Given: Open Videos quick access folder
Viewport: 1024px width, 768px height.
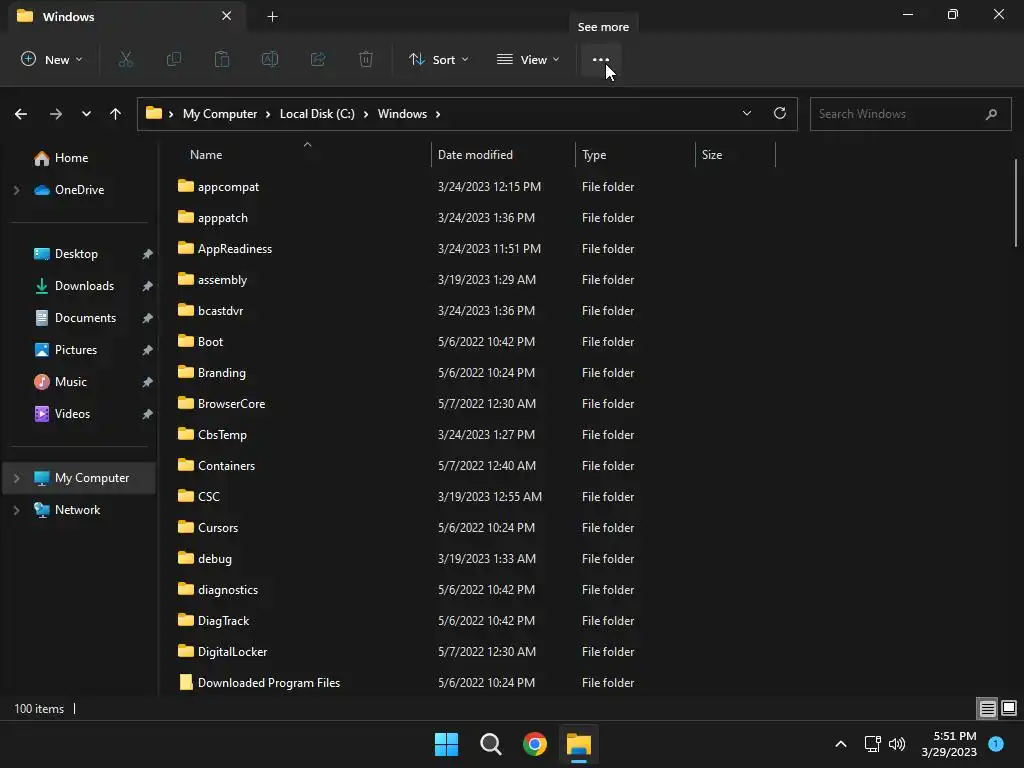Looking at the screenshot, I should click(72, 414).
